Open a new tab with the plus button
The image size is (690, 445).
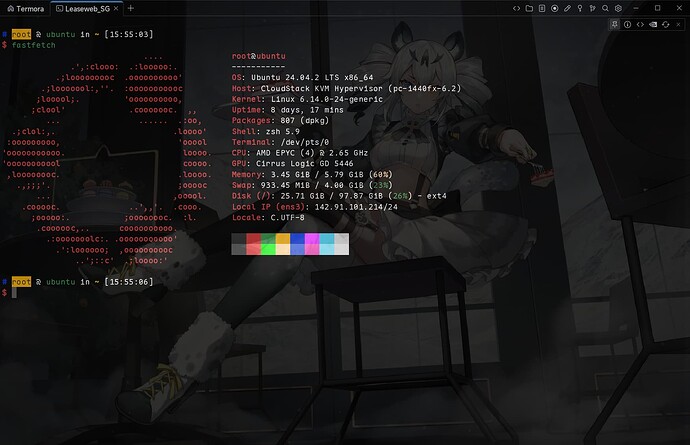131,8
